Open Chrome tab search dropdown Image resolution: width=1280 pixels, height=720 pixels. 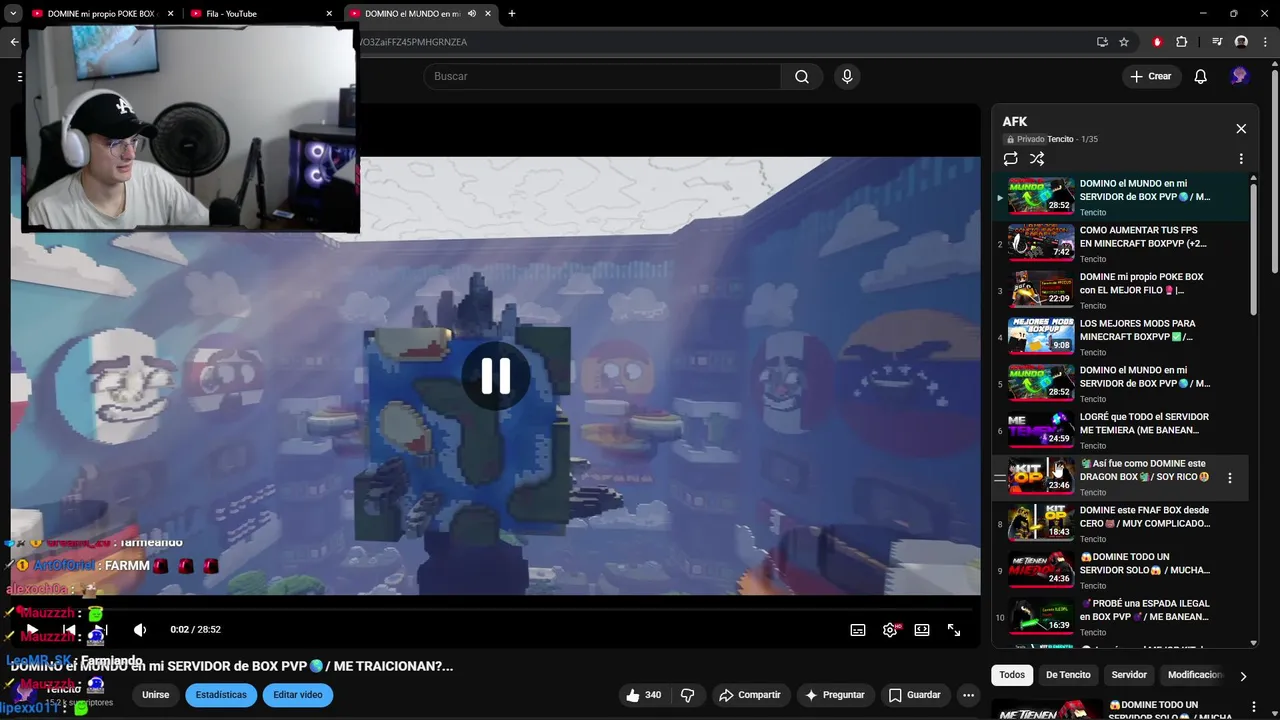click(x=13, y=14)
